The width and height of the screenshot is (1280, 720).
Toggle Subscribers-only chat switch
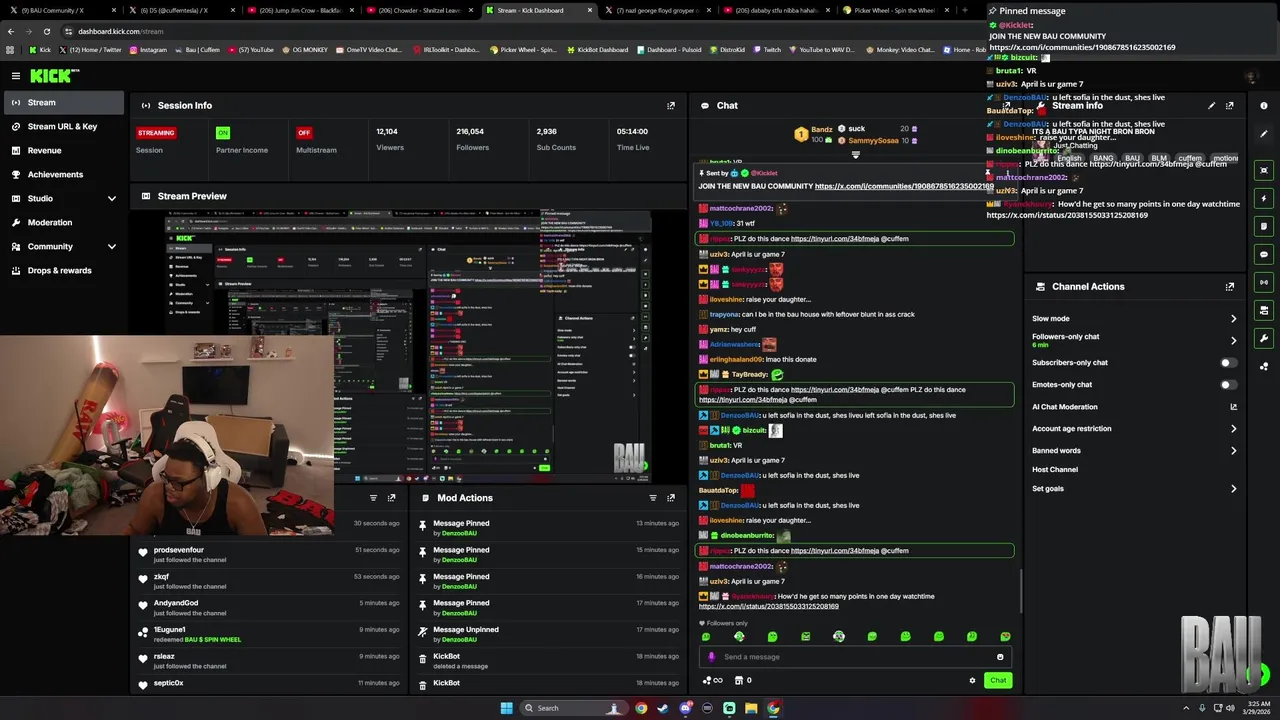pos(1229,363)
